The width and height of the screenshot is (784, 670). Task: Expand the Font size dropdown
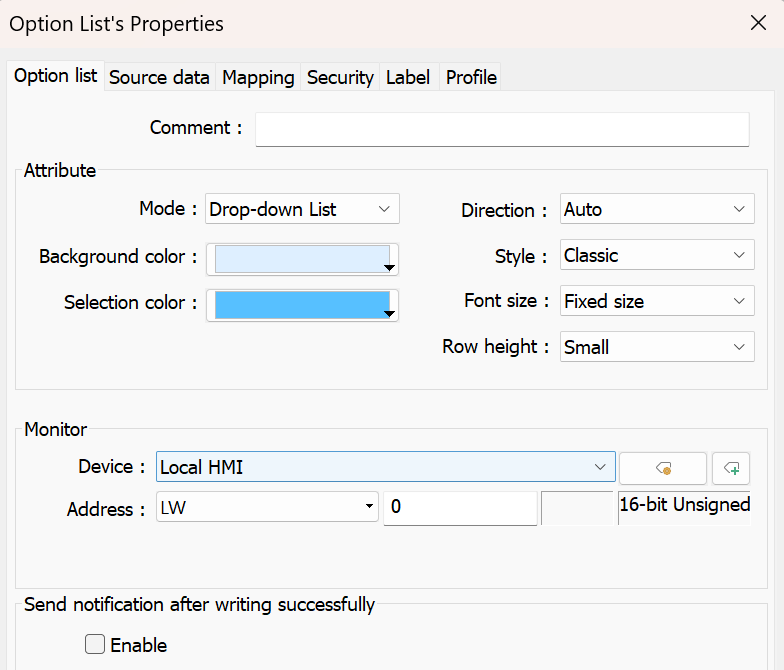pyautogui.click(x=657, y=301)
